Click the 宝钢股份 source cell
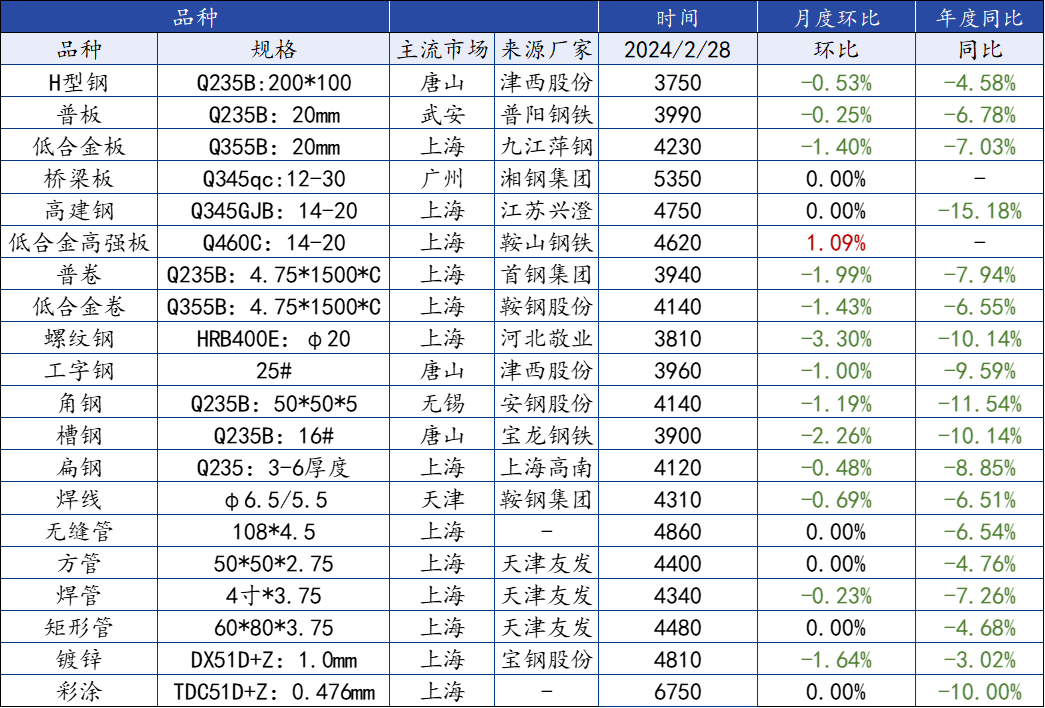The image size is (1045, 708). (546, 659)
